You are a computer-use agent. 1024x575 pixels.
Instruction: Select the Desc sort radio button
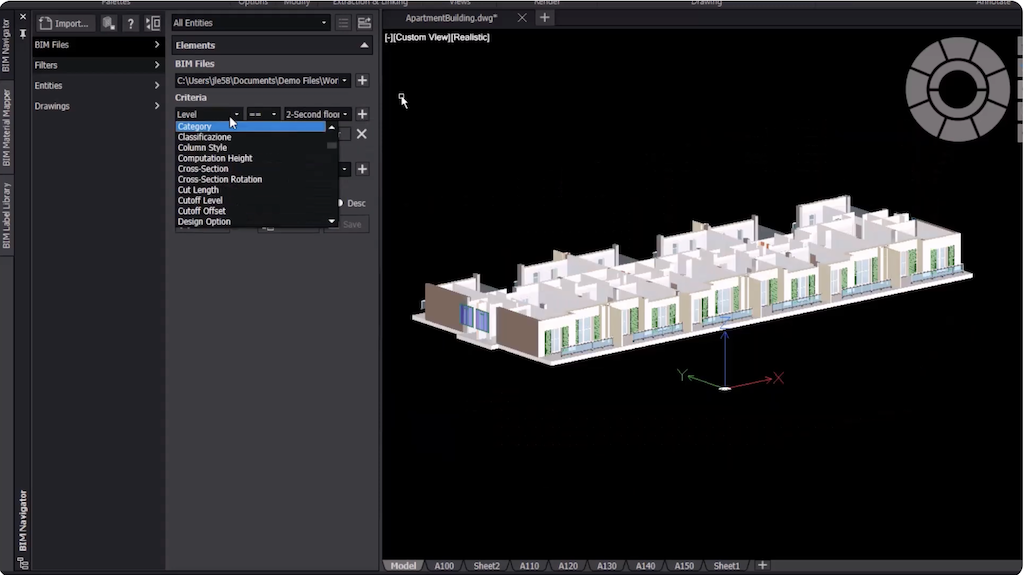[340, 203]
